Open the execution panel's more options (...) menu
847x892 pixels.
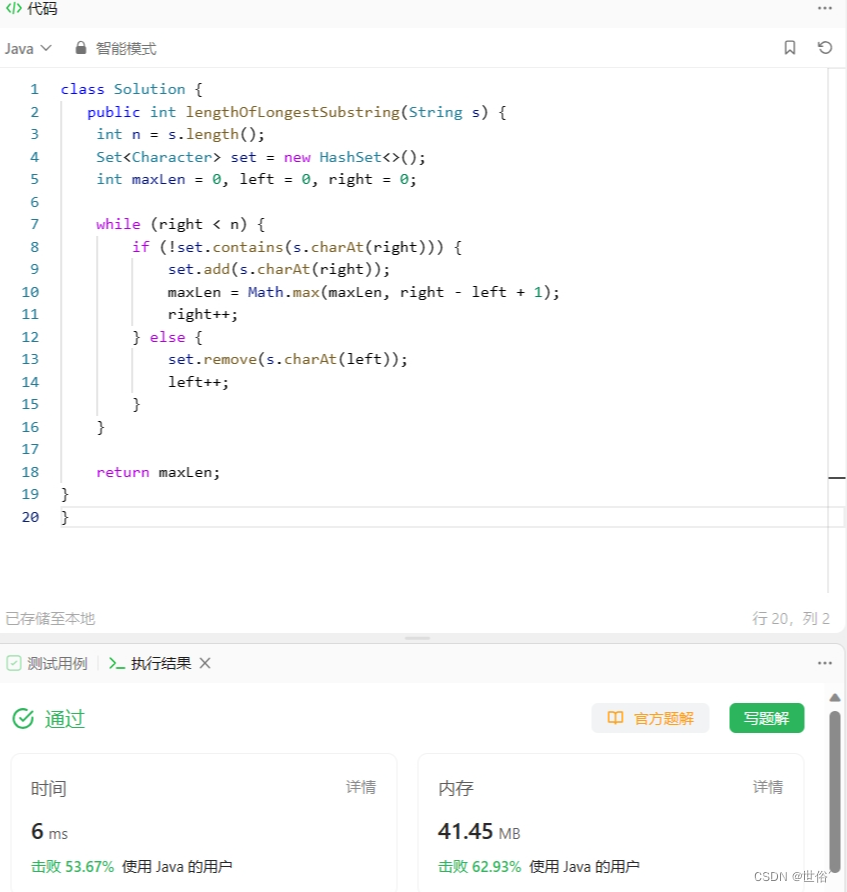click(824, 663)
